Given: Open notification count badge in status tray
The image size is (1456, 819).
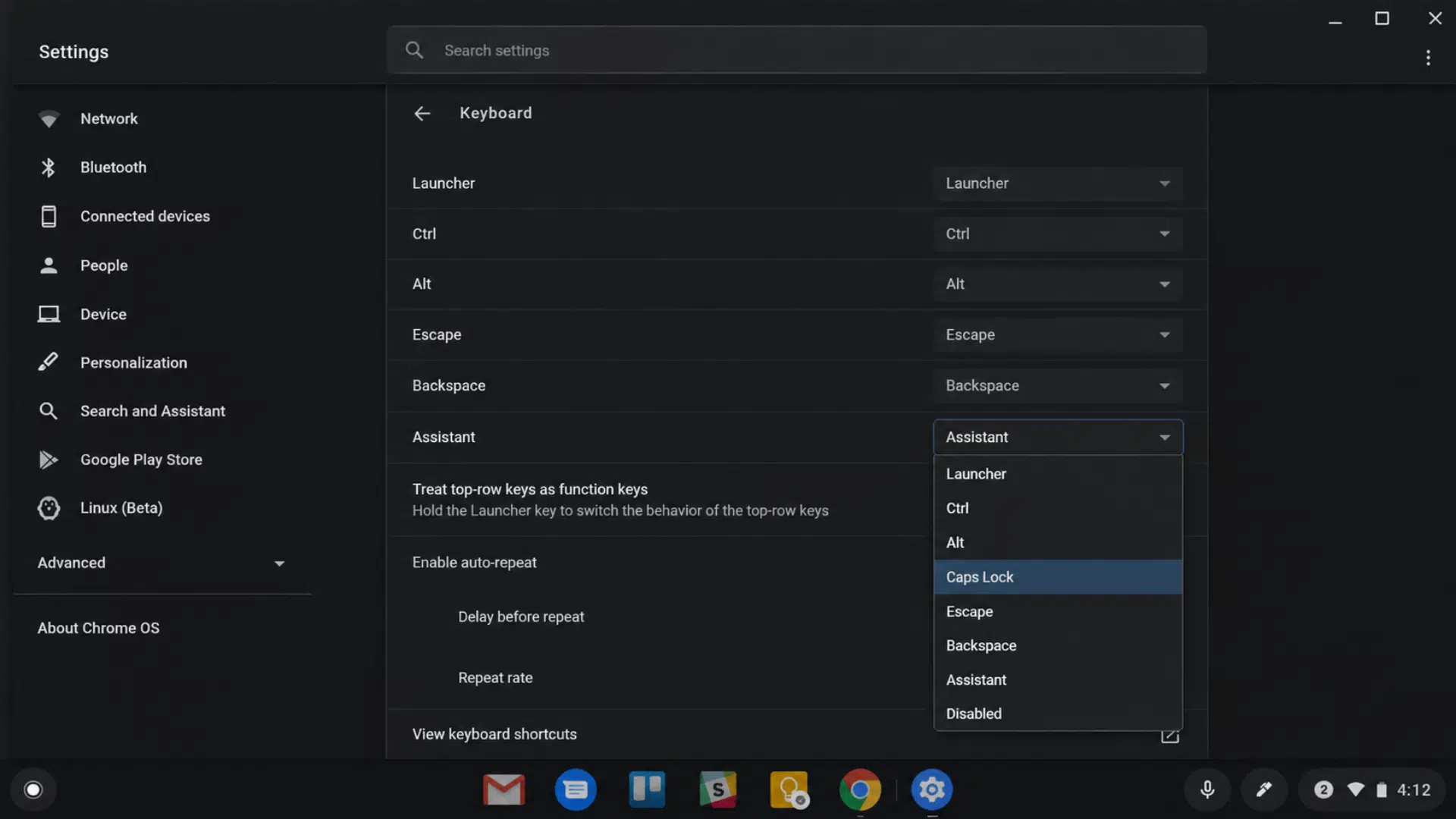Looking at the screenshot, I should (x=1323, y=790).
